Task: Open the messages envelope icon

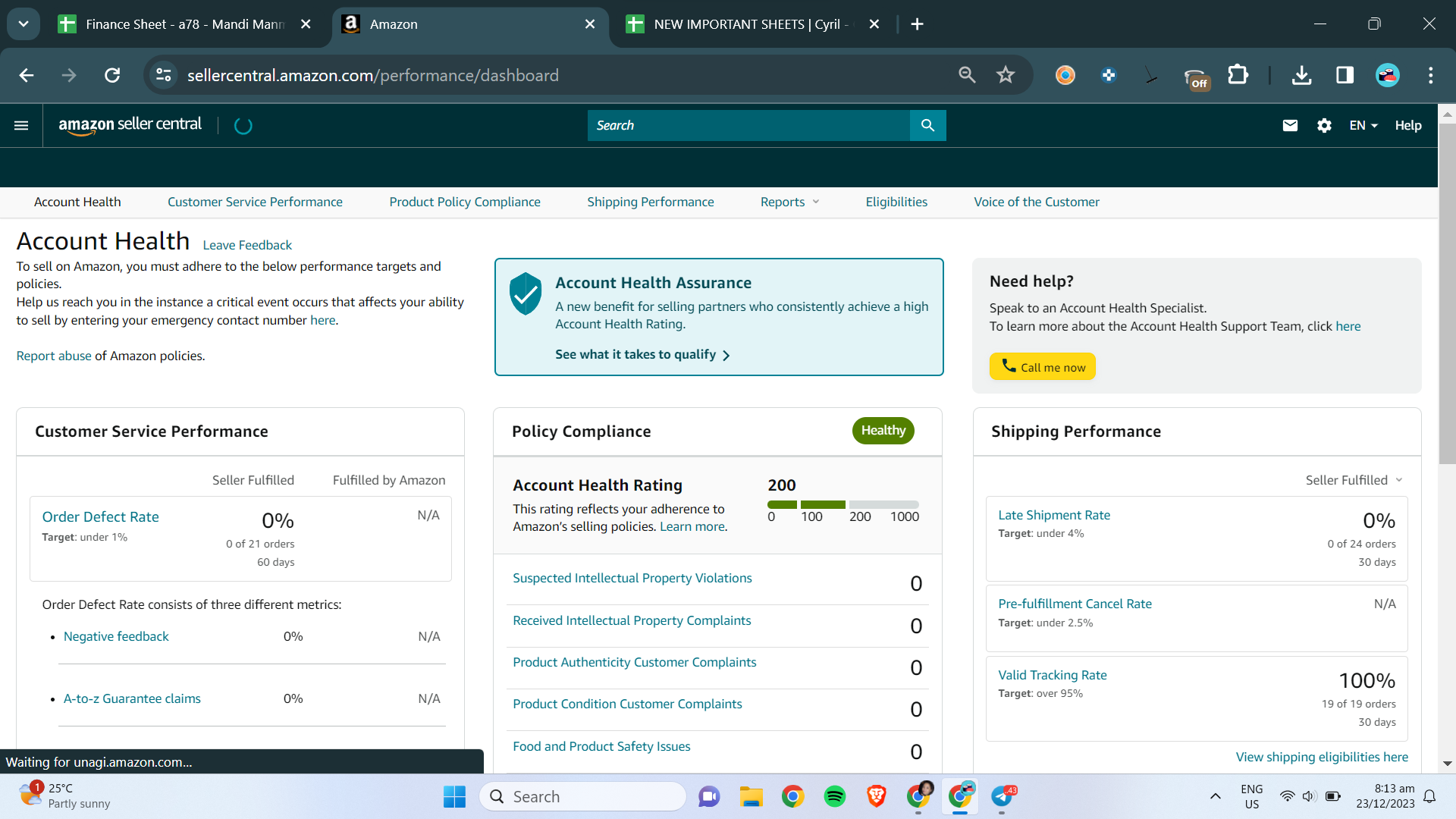Action: click(x=1290, y=126)
